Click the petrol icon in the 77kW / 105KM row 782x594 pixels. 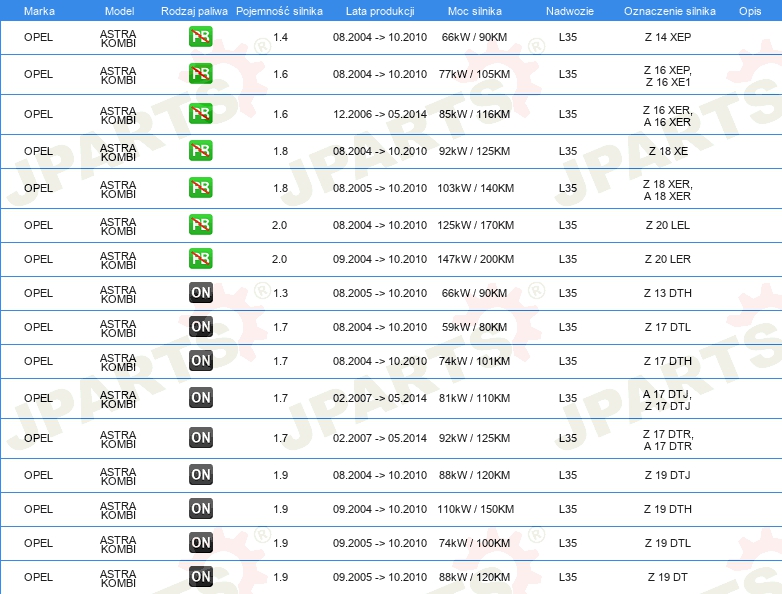200,74
